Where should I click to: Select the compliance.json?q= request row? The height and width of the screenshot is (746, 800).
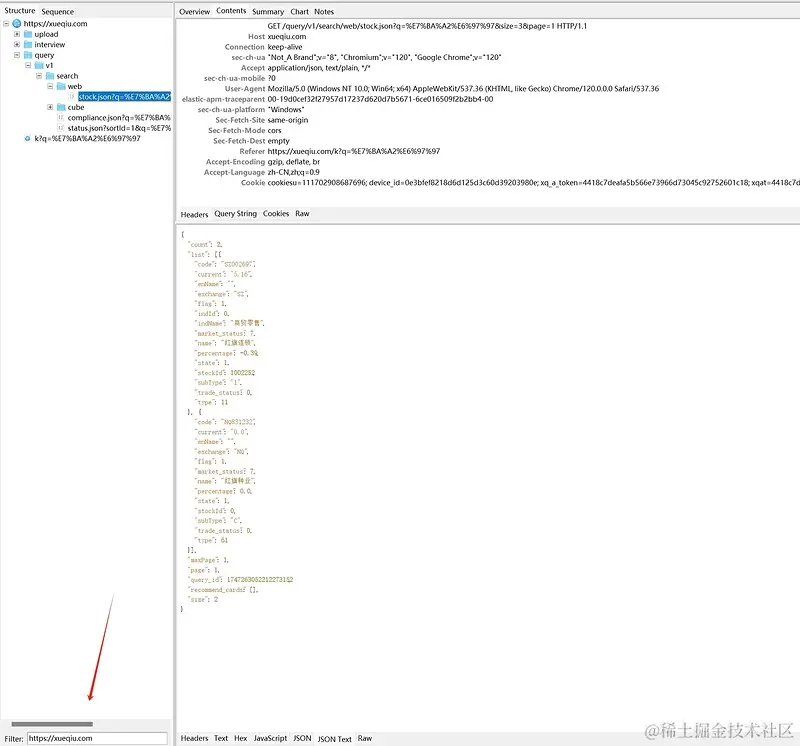point(119,118)
